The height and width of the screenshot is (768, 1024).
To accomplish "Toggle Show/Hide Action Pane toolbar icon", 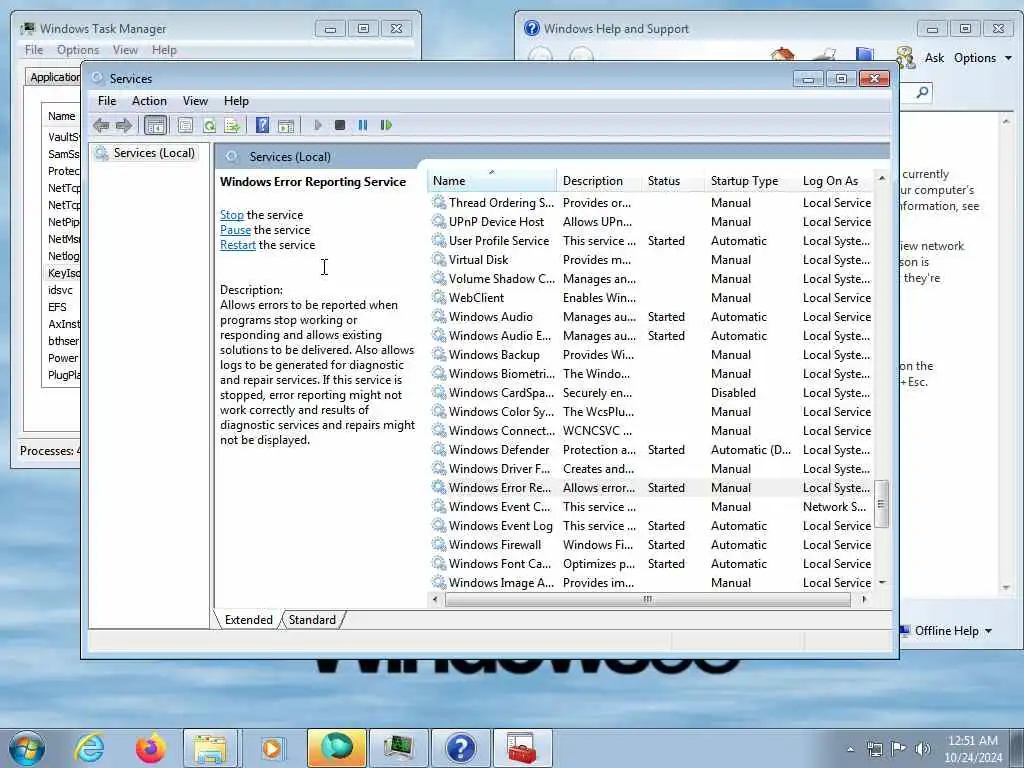I will click(286, 125).
